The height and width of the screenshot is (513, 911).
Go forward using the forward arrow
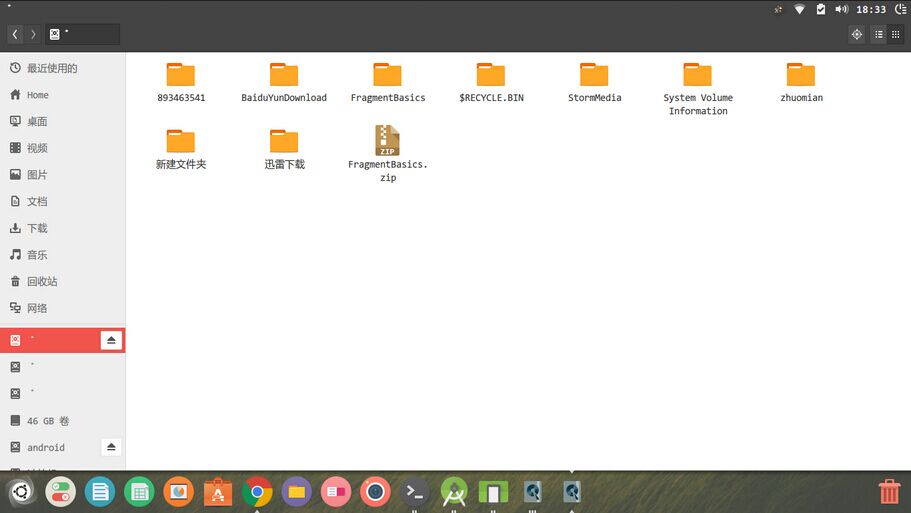(x=33, y=34)
